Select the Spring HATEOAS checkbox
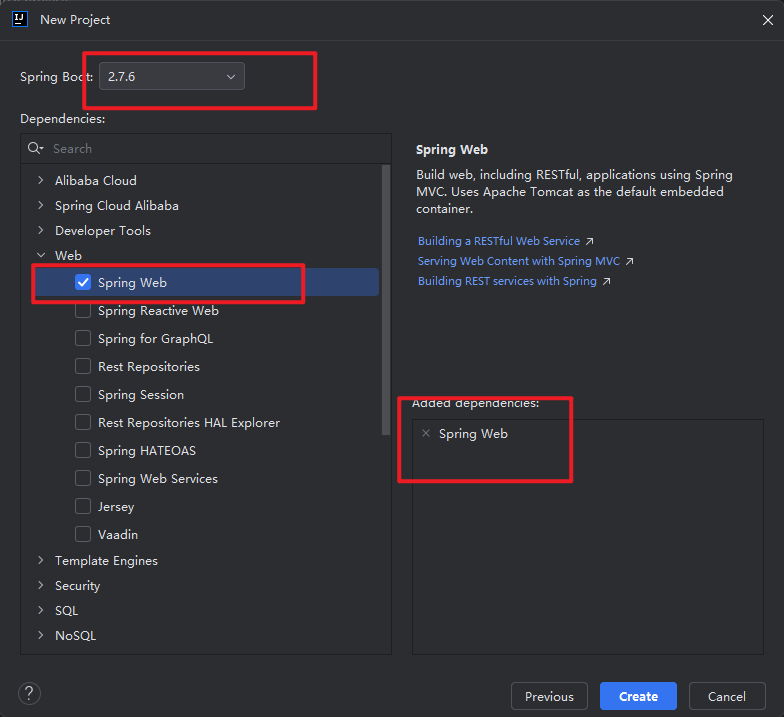Screen dimensions: 784x717 83,450
